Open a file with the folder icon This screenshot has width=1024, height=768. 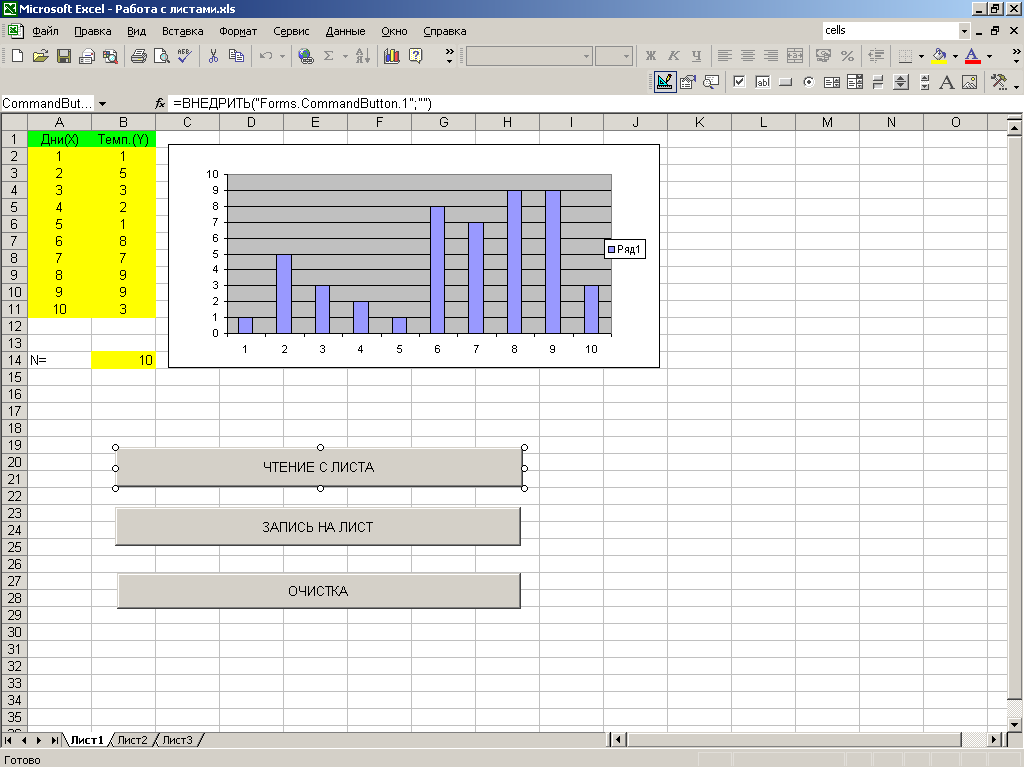[x=40, y=56]
